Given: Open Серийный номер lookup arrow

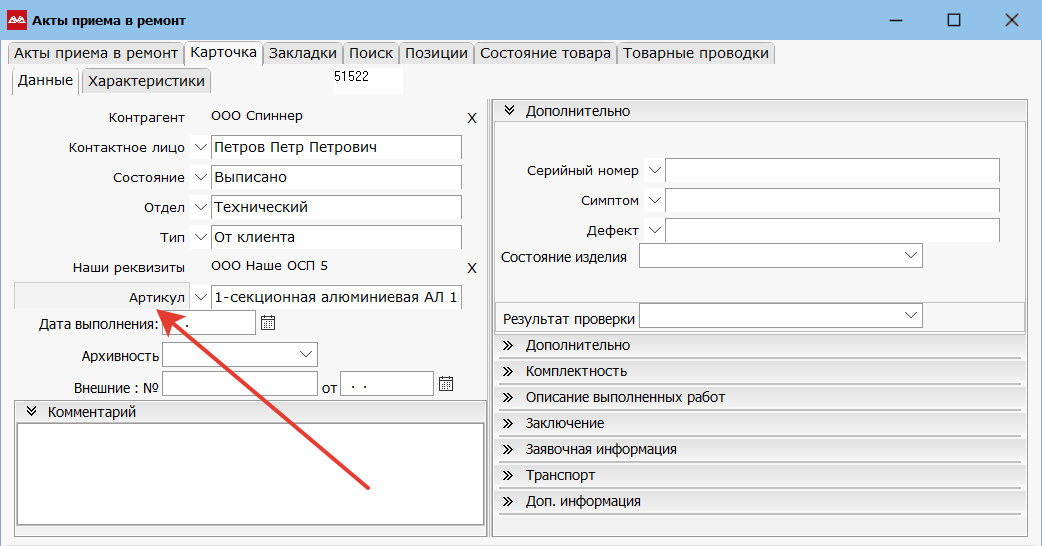Looking at the screenshot, I should (655, 170).
